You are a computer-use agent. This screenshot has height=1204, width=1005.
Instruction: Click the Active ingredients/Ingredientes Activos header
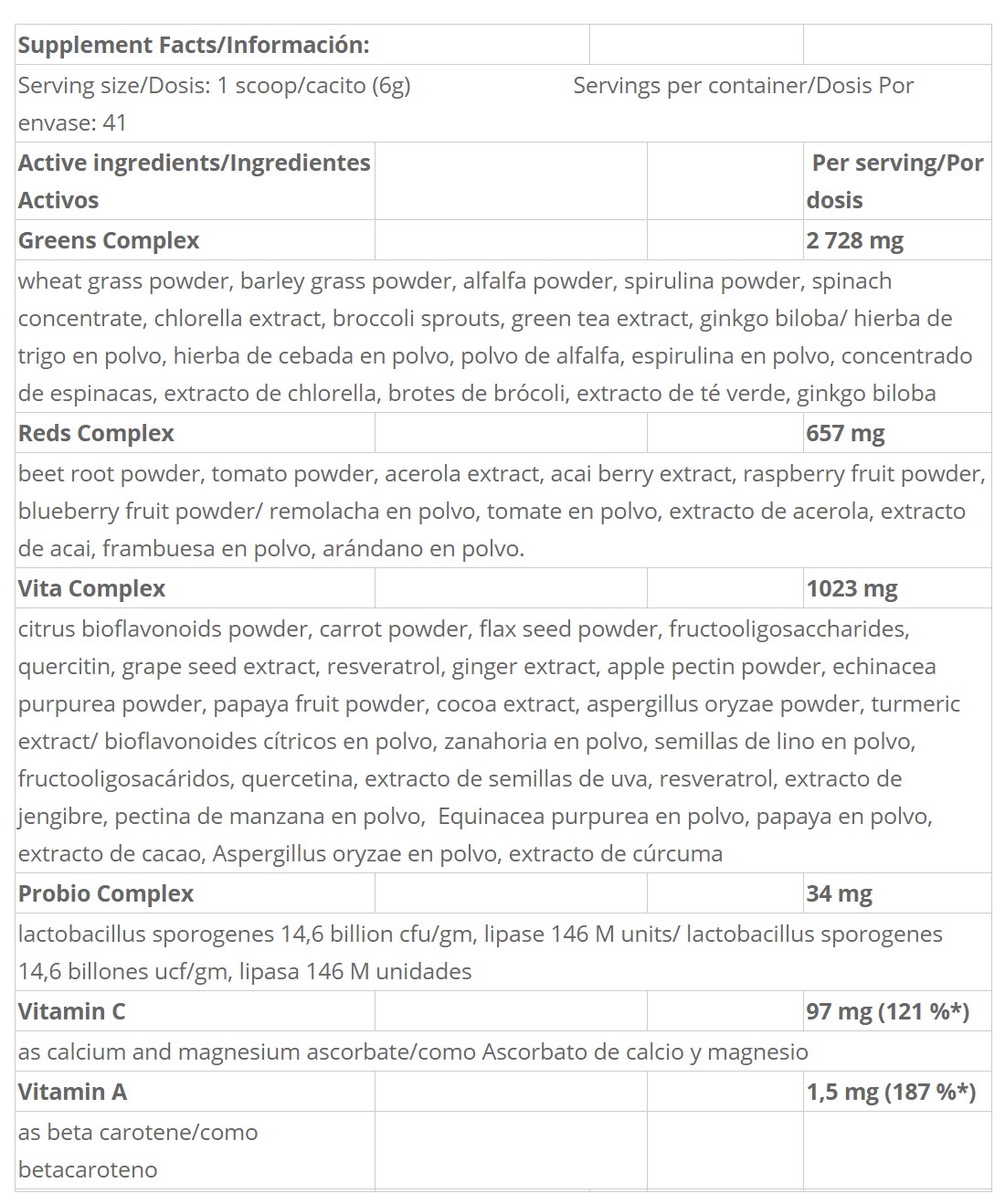[195, 181]
